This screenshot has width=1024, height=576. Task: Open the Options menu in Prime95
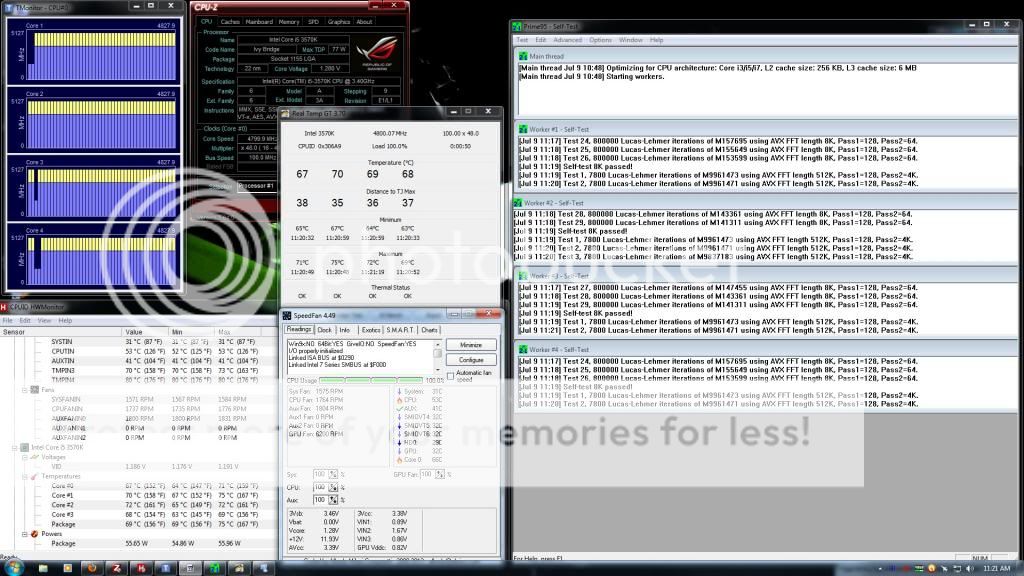tap(600, 40)
